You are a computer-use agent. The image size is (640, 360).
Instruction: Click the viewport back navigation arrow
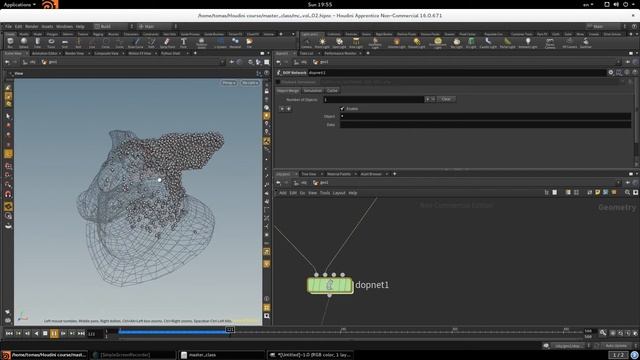click(x=7, y=62)
